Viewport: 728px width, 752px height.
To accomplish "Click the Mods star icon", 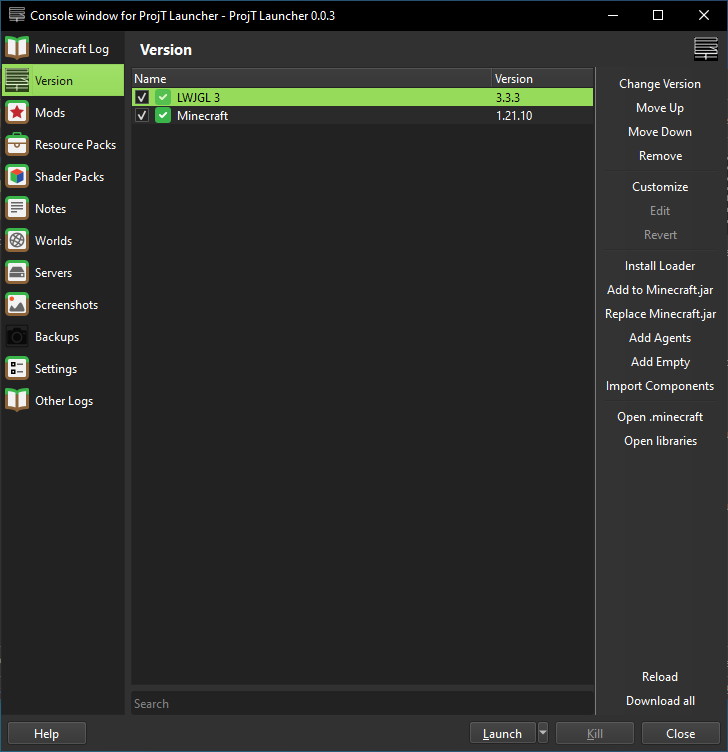I will click(17, 113).
